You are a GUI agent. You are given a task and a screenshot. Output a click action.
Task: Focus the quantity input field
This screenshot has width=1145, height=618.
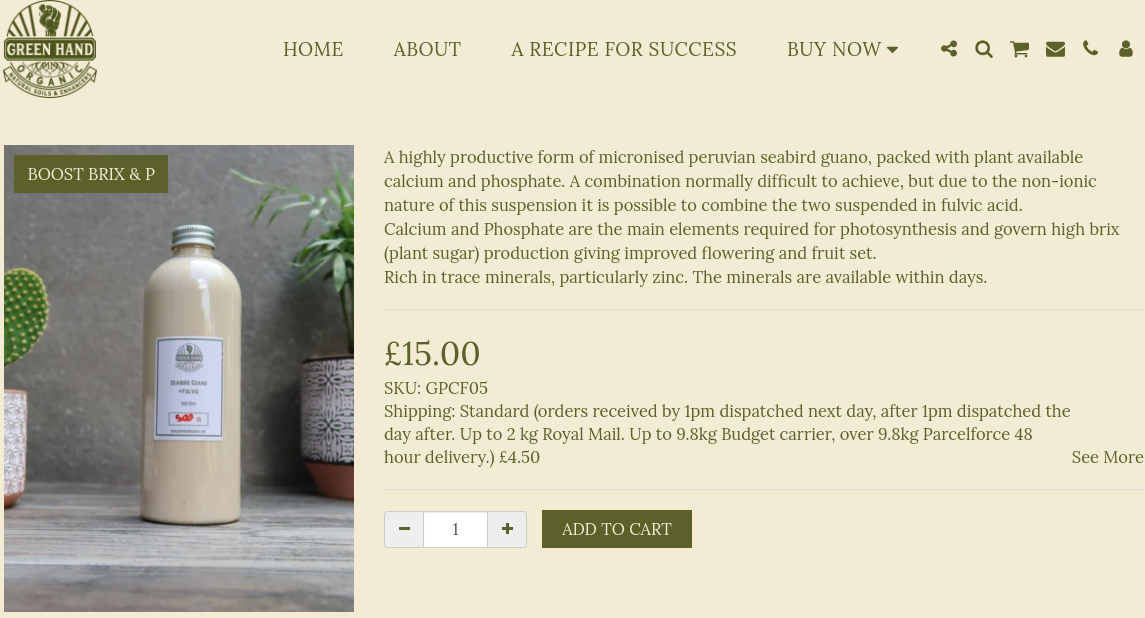[x=455, y=529]
